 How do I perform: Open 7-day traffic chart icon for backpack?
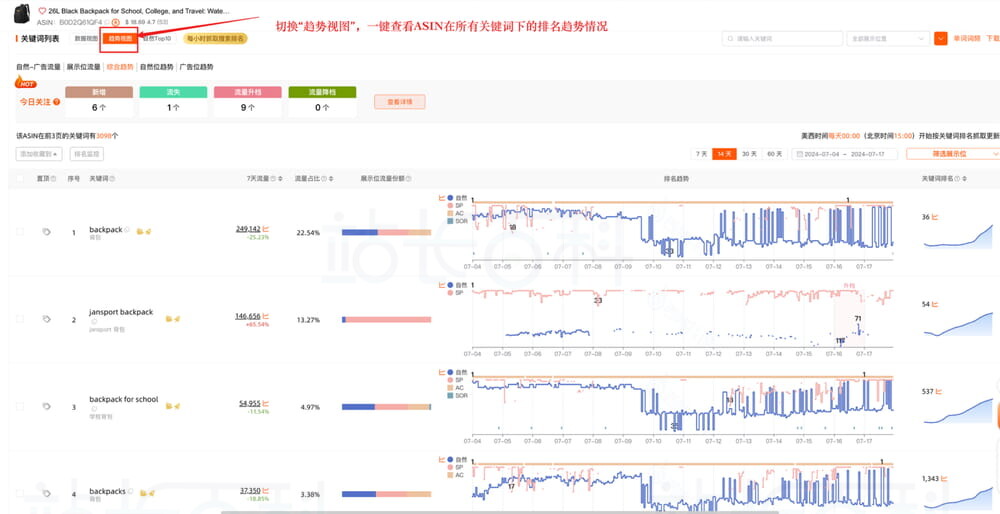[x=266, y=228]
